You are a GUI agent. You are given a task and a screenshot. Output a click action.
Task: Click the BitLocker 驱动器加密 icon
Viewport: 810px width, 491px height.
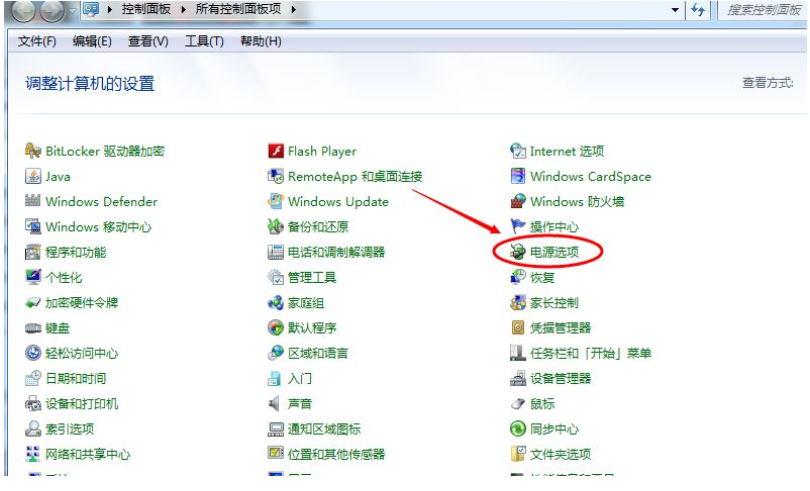pyautogui.click(x=33, y=152)
